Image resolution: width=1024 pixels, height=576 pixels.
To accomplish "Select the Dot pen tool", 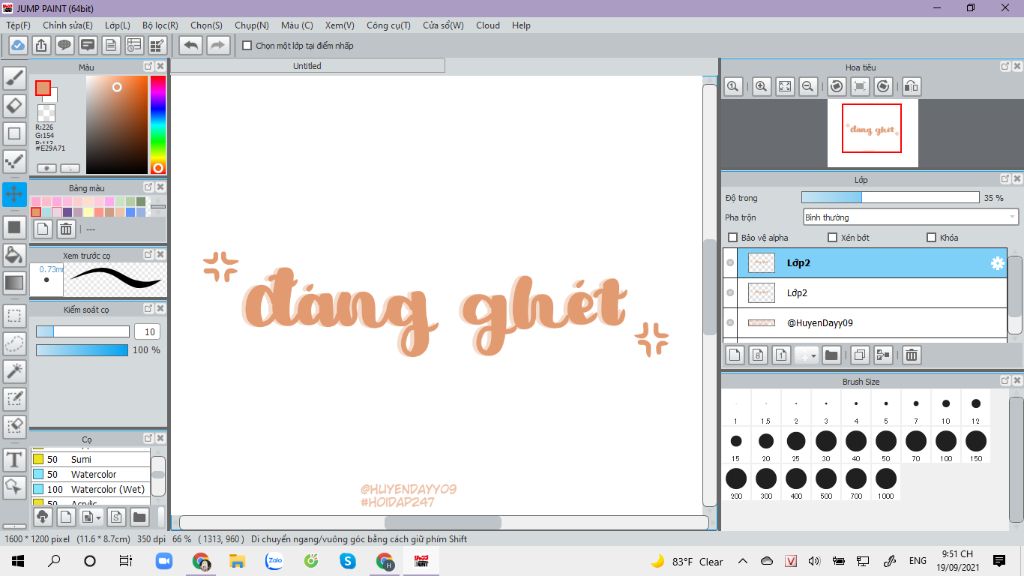I will pos(14,161).
